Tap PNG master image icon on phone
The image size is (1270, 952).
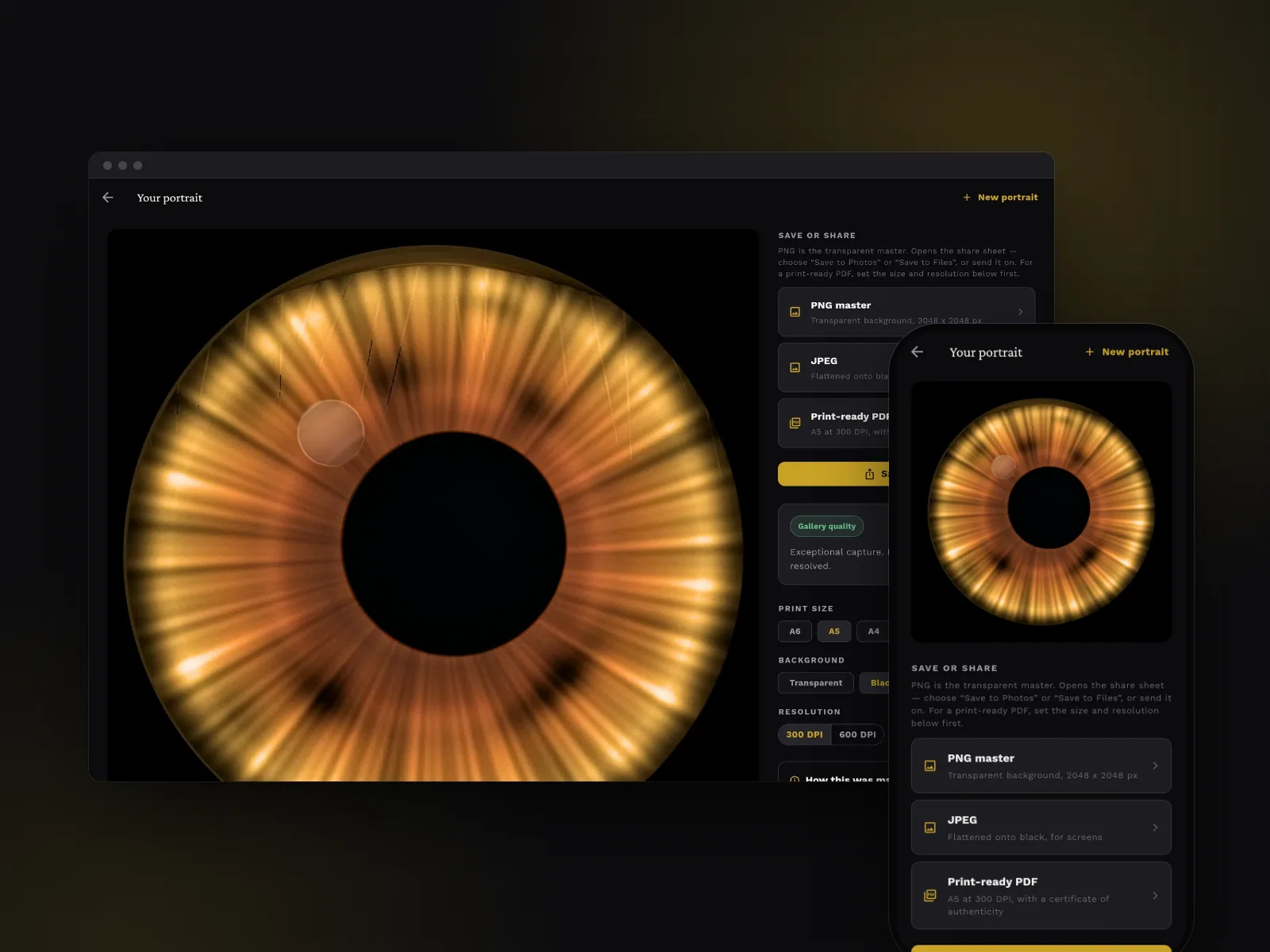coord(930,766)
